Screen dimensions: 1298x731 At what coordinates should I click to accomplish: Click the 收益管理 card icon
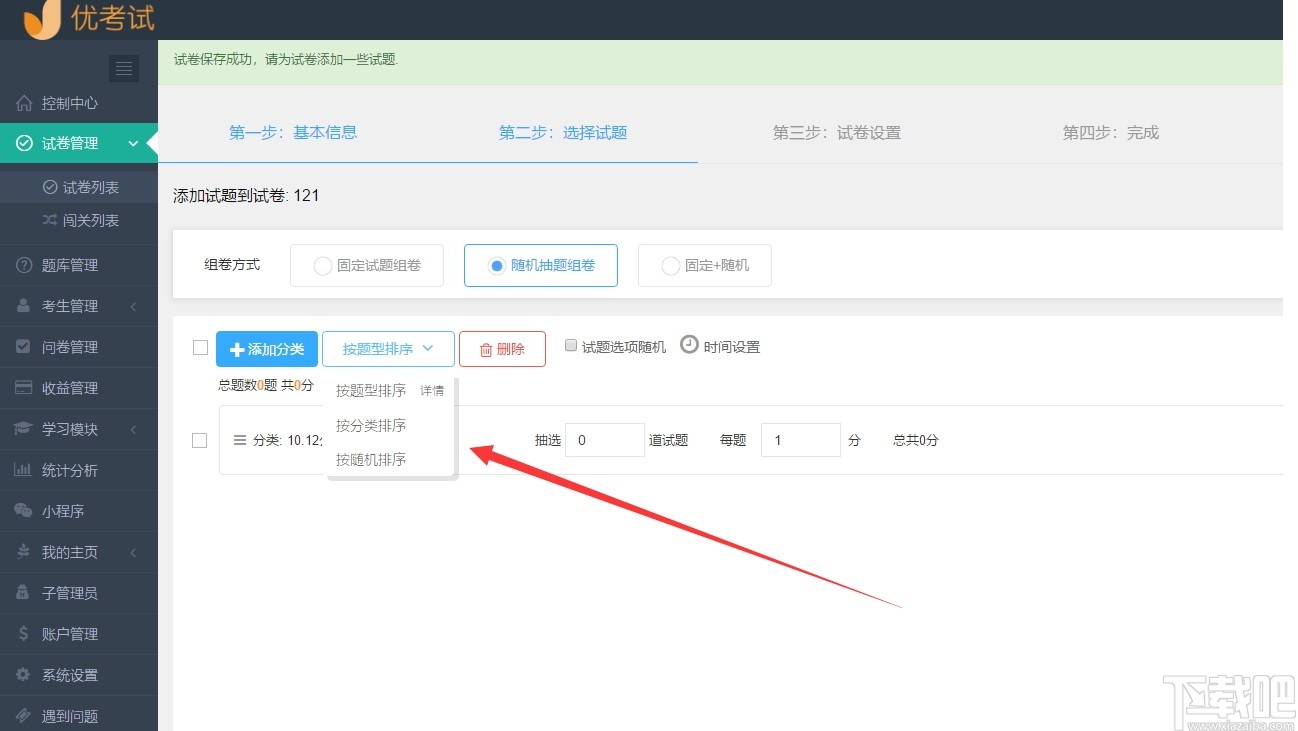24,388
